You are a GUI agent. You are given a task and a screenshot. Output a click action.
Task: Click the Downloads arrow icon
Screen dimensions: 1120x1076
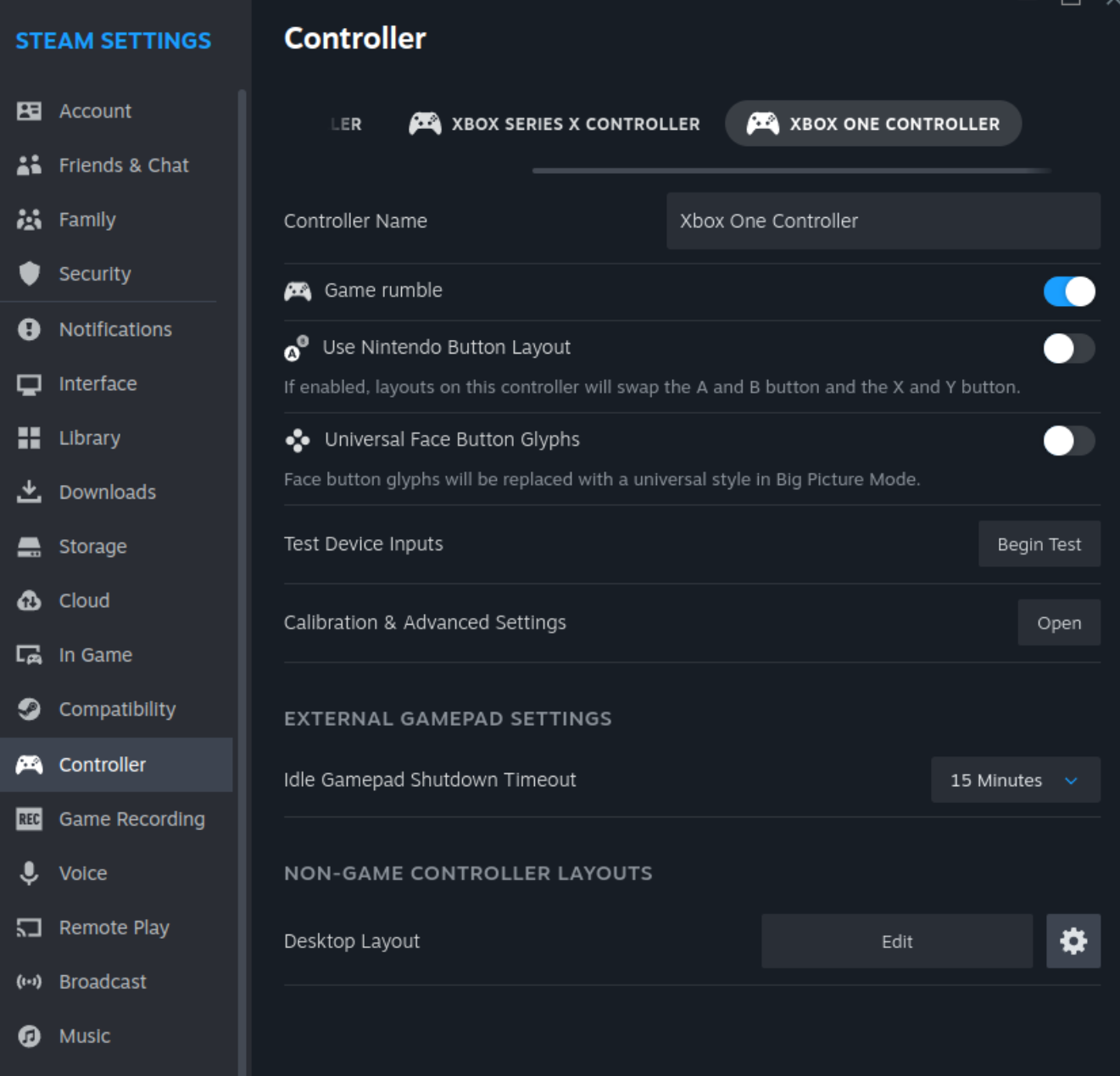pyautogui.click(x=29, y=492)
